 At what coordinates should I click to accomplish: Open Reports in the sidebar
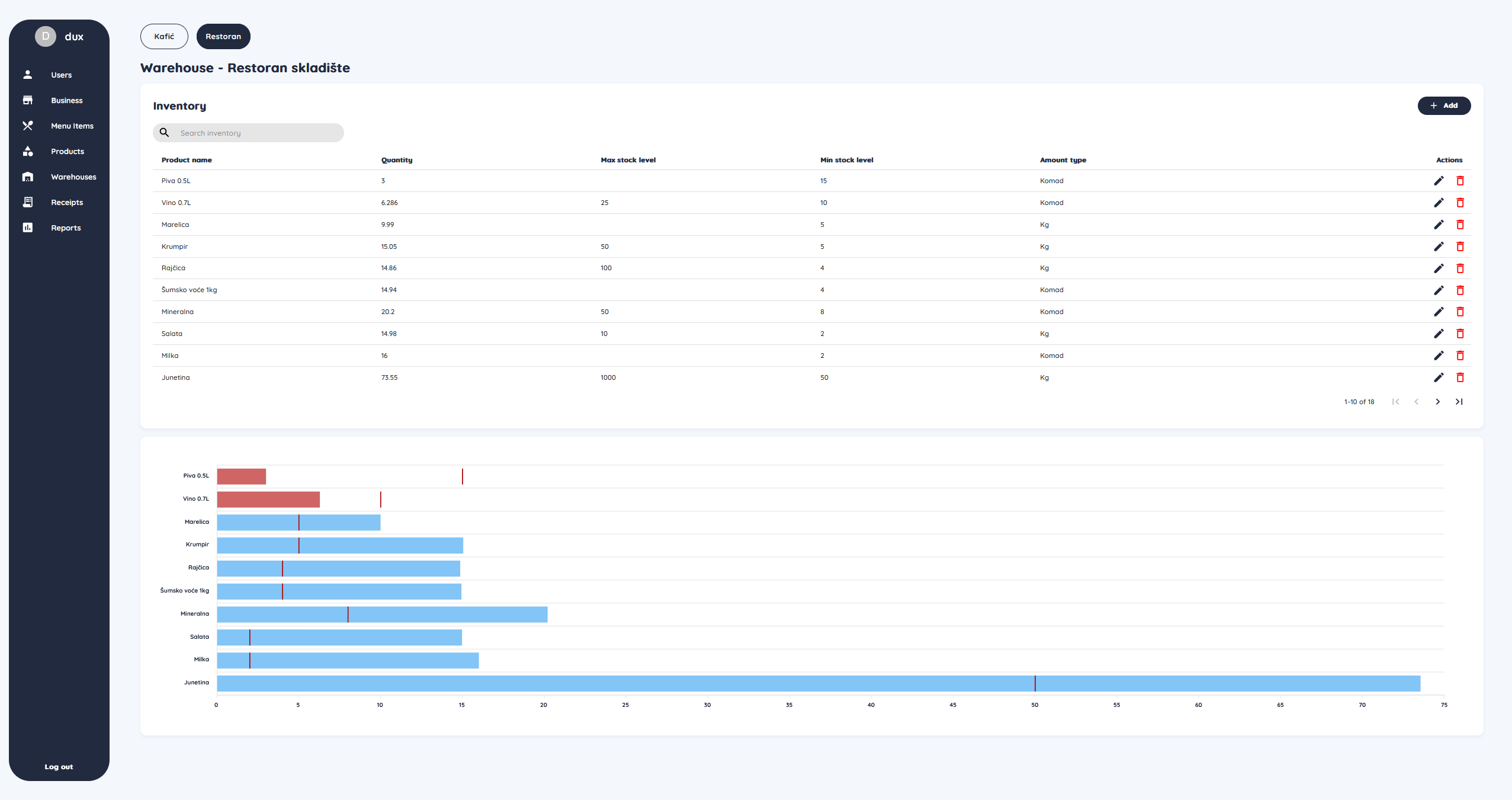[x=65, y=228]
